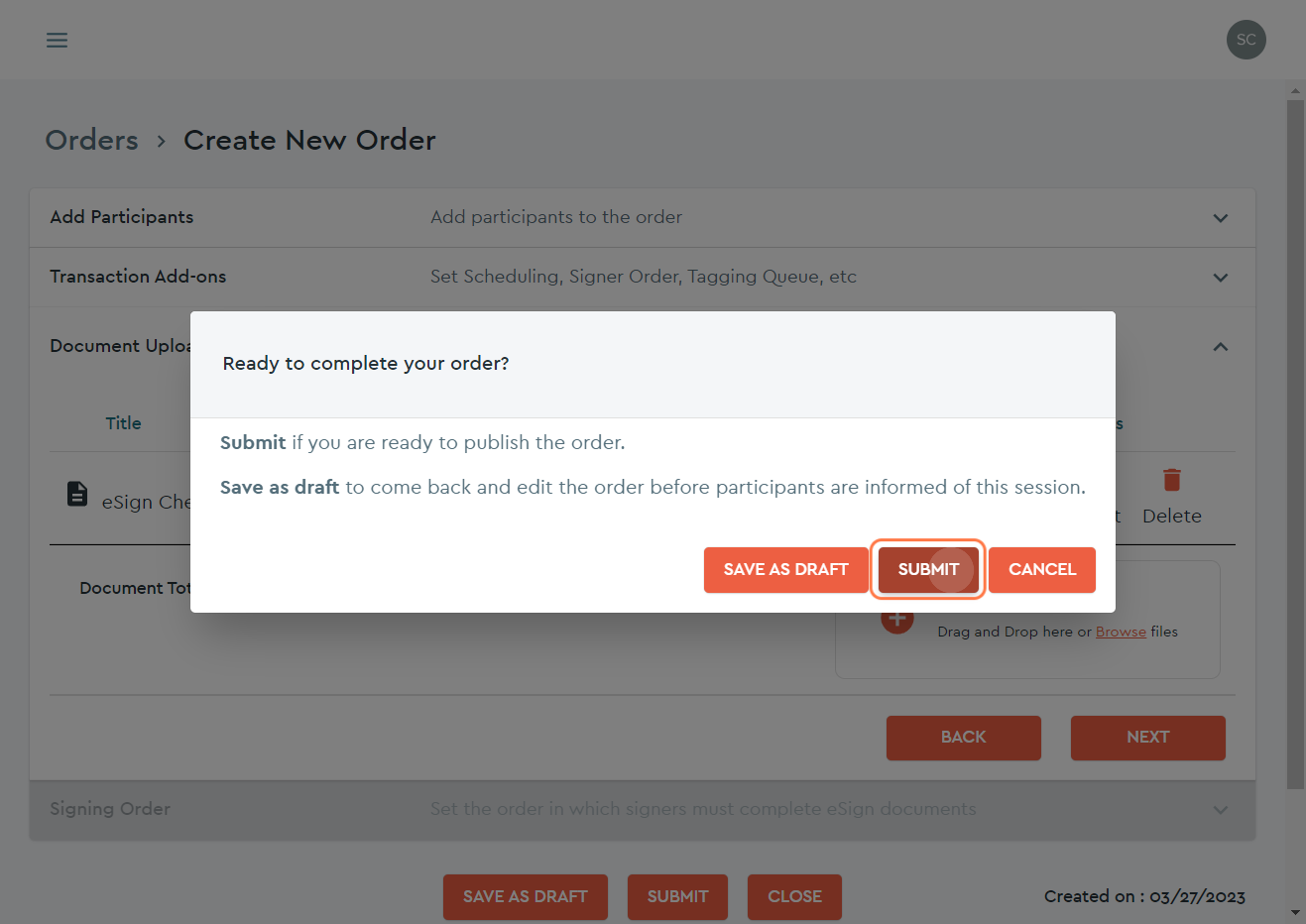Image resolution: width=1306 pixels, height=924 pixels.
Task: Click the scrollbar down arrow
Action: [x=1295, y=913]
